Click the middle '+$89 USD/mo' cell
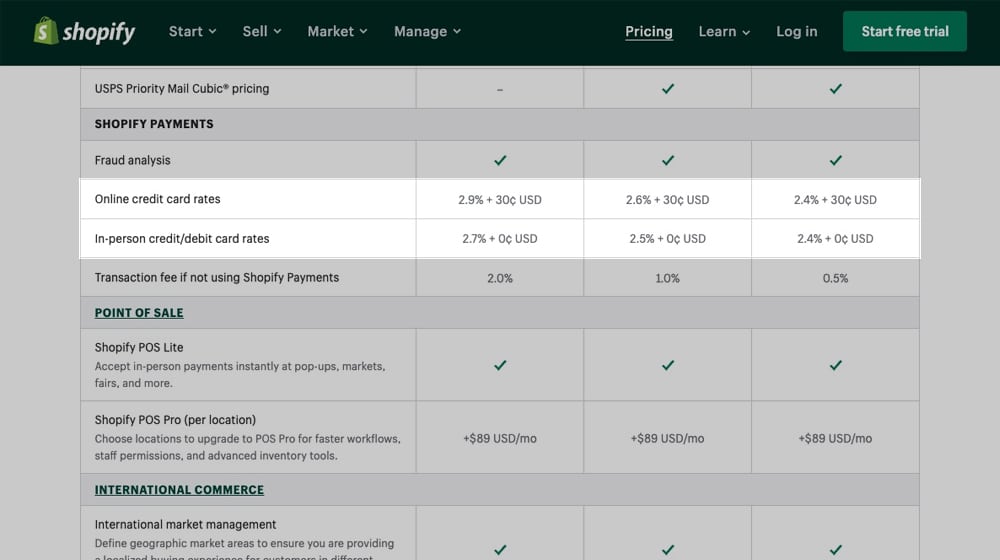Viewport: 1000px width, 560px height. (667, 438)
